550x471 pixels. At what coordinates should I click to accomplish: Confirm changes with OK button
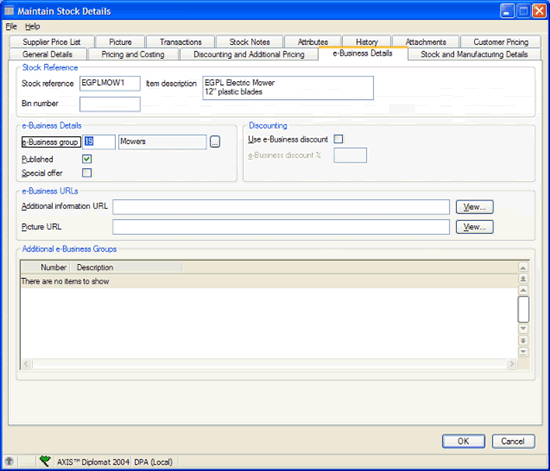(x=463, y=441)
